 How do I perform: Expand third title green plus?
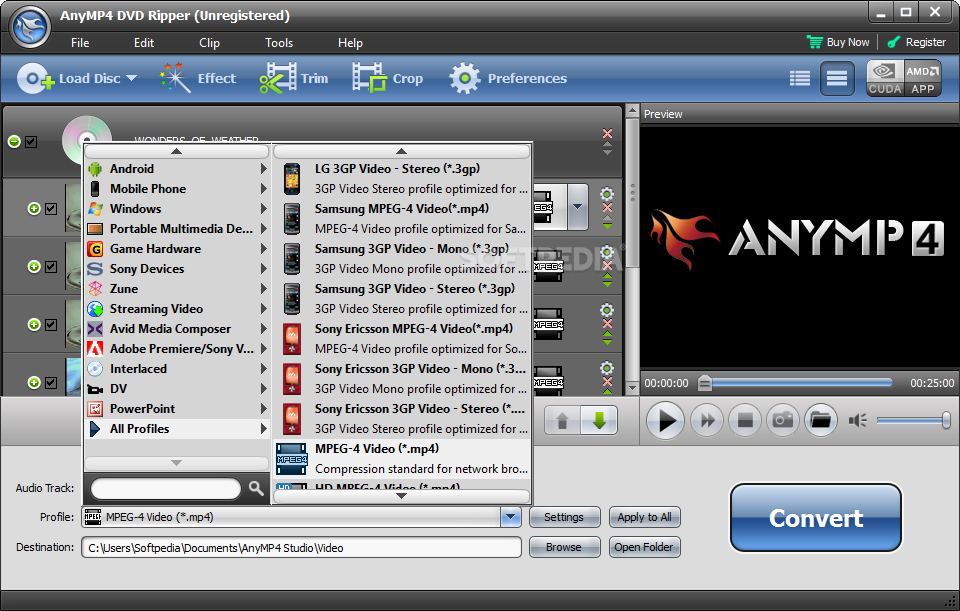pos(34,324)
